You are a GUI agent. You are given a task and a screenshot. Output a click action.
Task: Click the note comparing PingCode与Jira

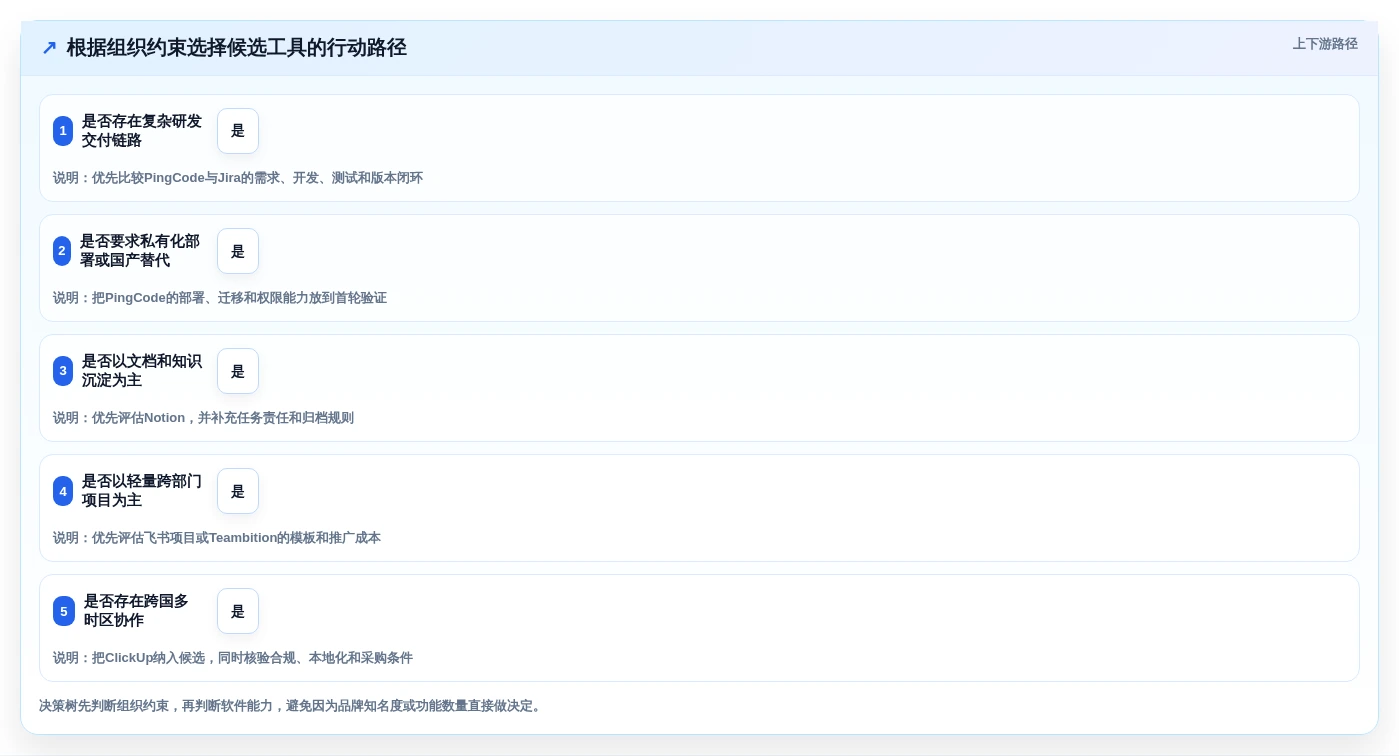pos(238,178)
